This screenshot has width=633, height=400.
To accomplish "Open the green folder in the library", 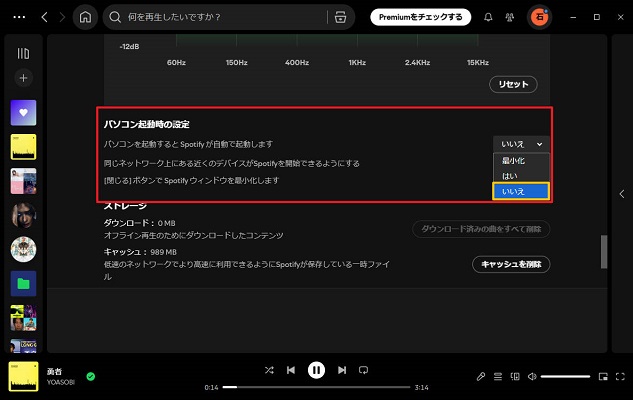I will [x=23, y=283].
